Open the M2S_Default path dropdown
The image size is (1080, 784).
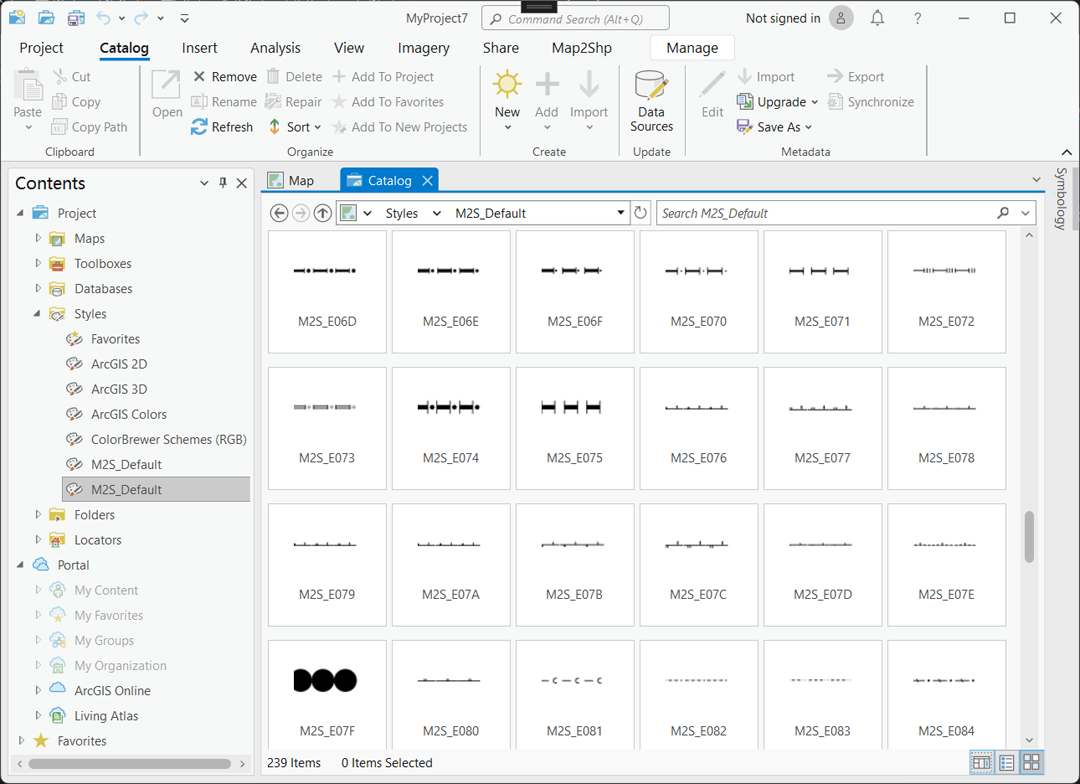pyautogui.click(x=621, y=213)
